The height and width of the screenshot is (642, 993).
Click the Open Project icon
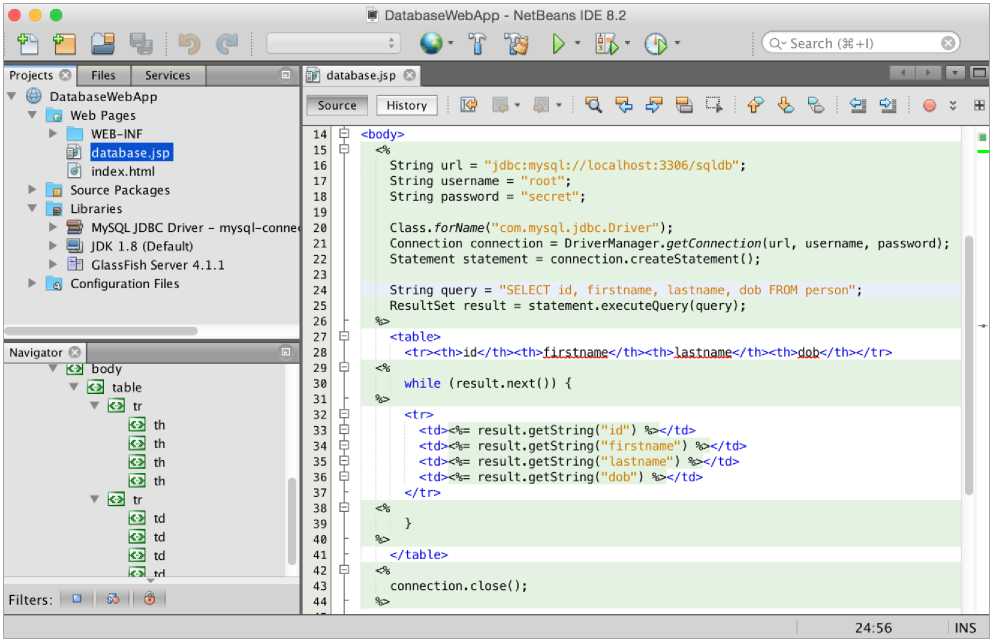coord(102,44)
